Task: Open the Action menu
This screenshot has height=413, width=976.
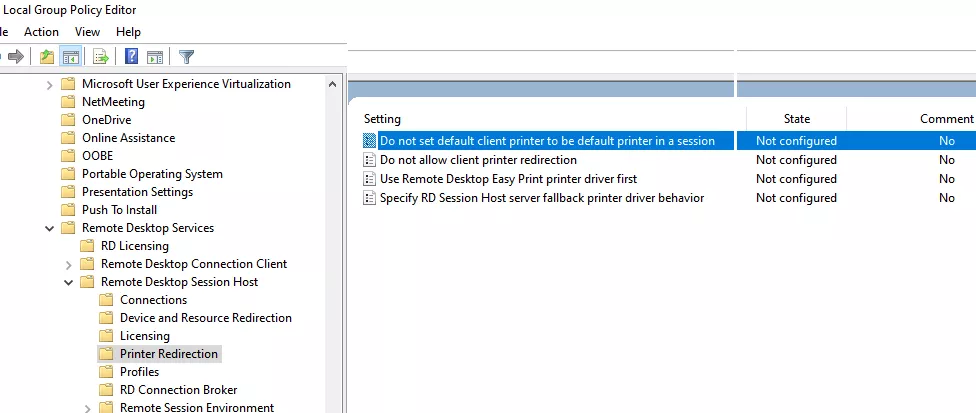Action: click(41, 32)
